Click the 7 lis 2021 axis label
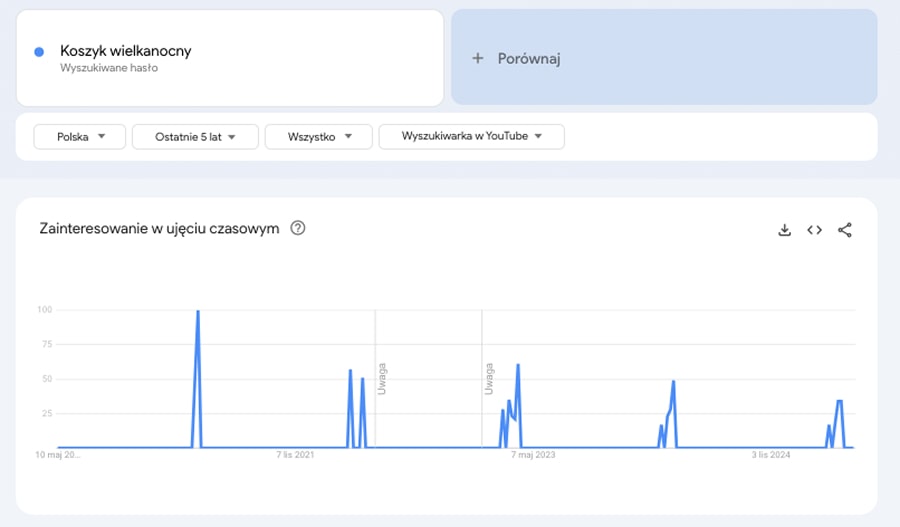Screen dimensions: 900x527 [295, 455]
